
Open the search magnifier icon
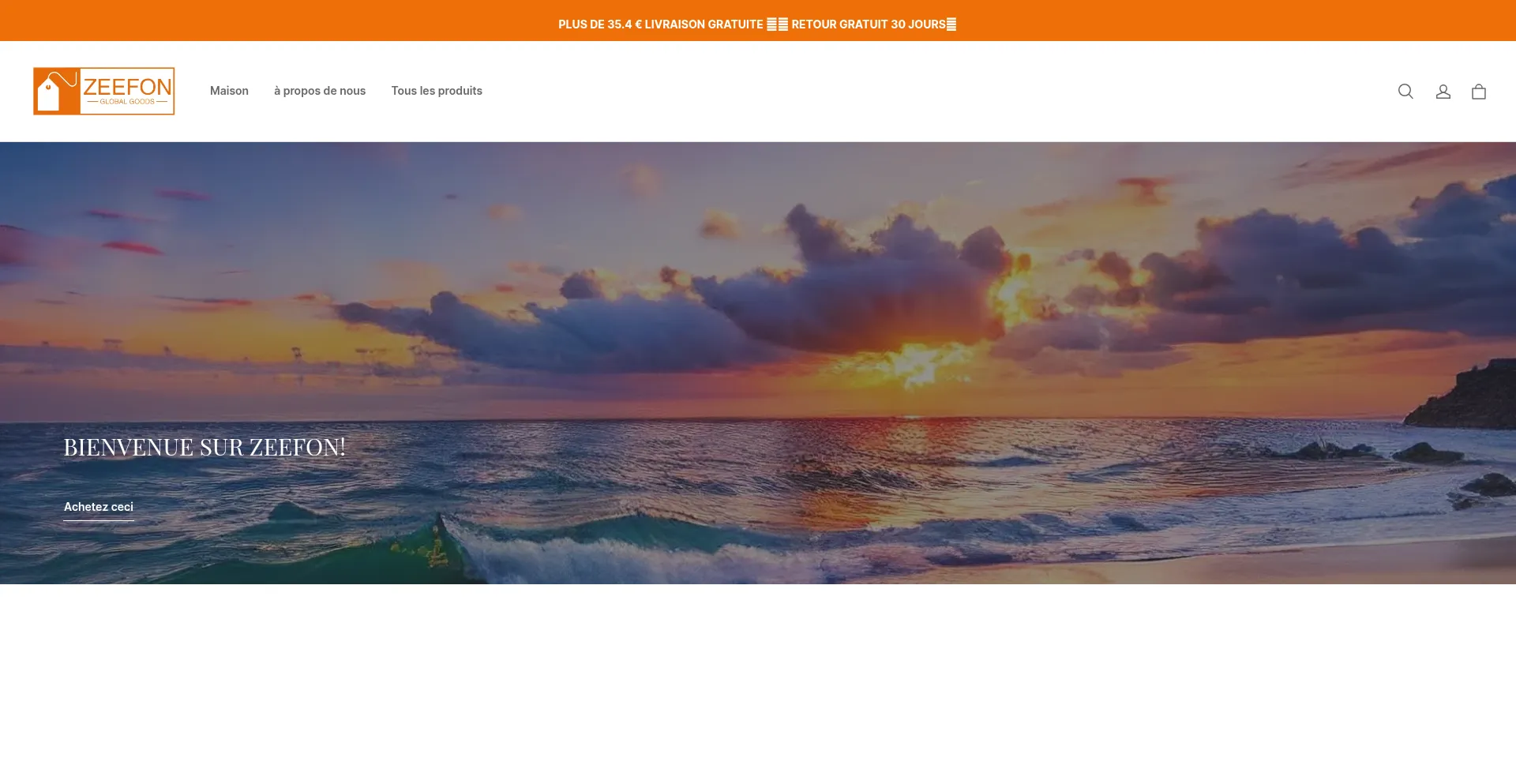(1405, 92)
